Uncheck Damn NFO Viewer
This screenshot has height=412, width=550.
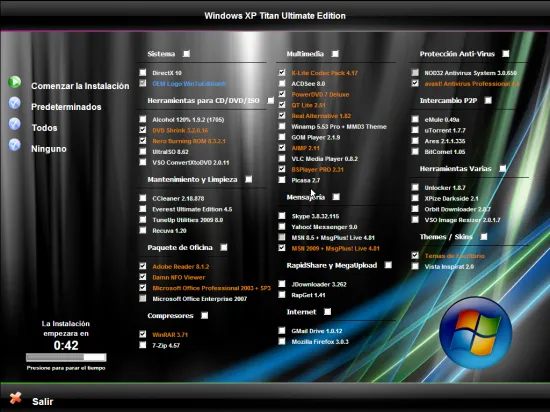(x=143, y=277)
